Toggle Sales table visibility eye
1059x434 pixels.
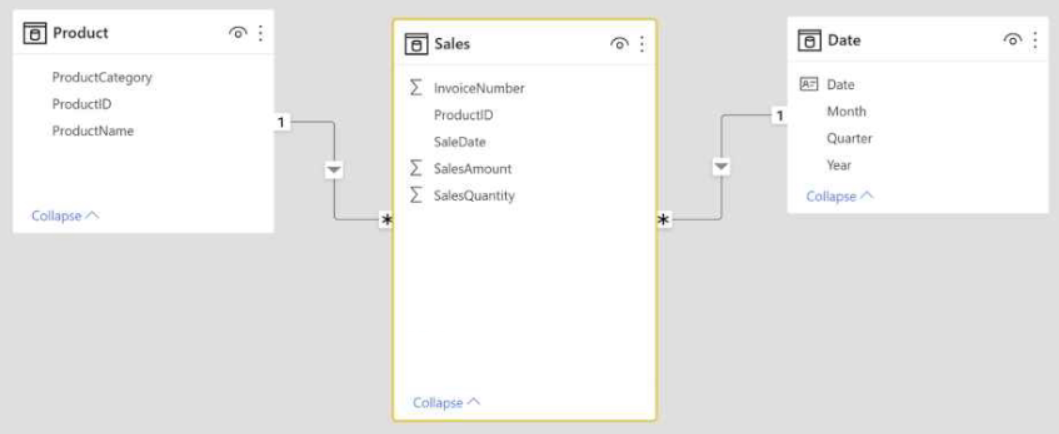coord(619,45)
